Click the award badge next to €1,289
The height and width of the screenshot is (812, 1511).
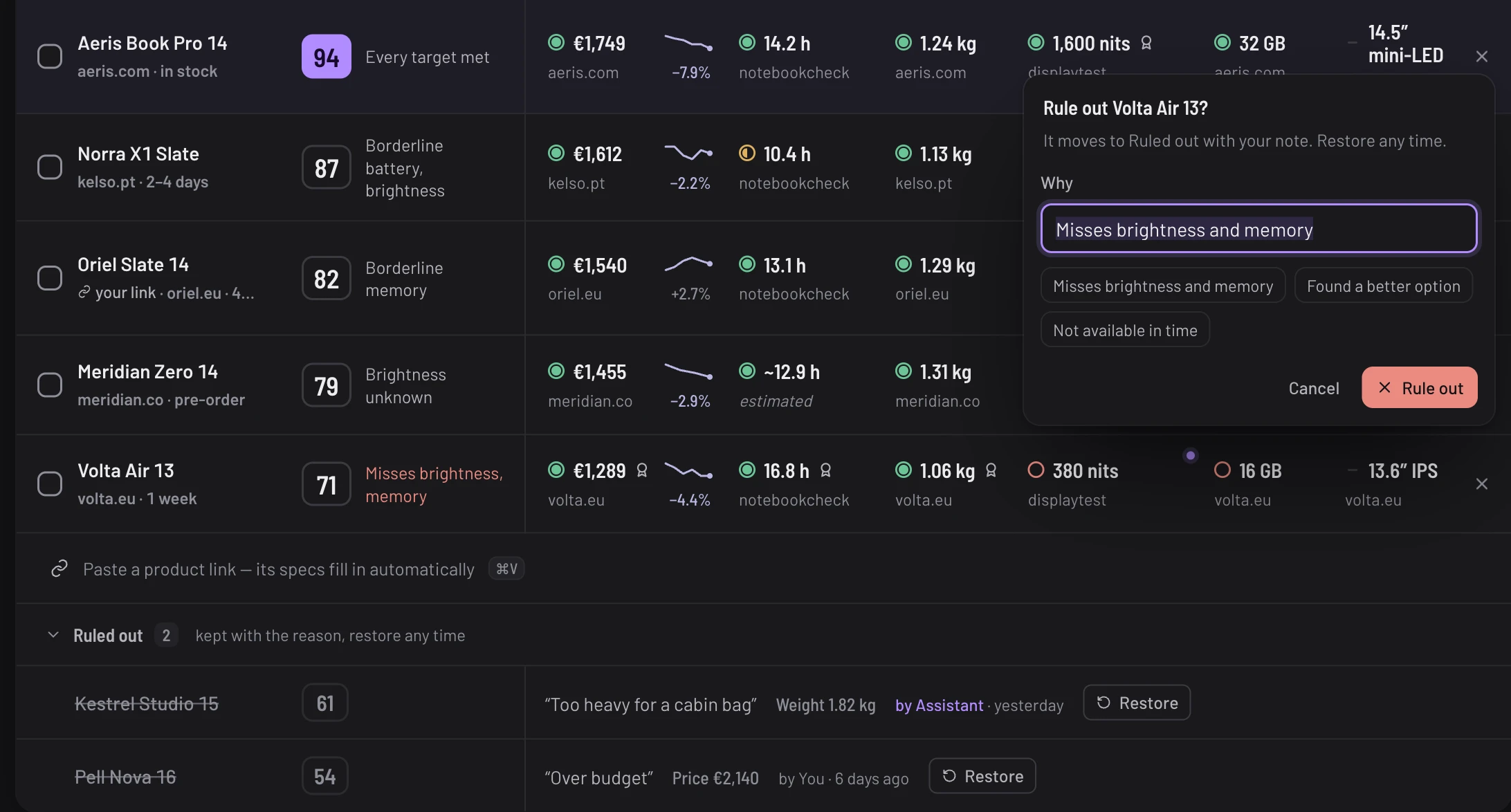point(642,470)
